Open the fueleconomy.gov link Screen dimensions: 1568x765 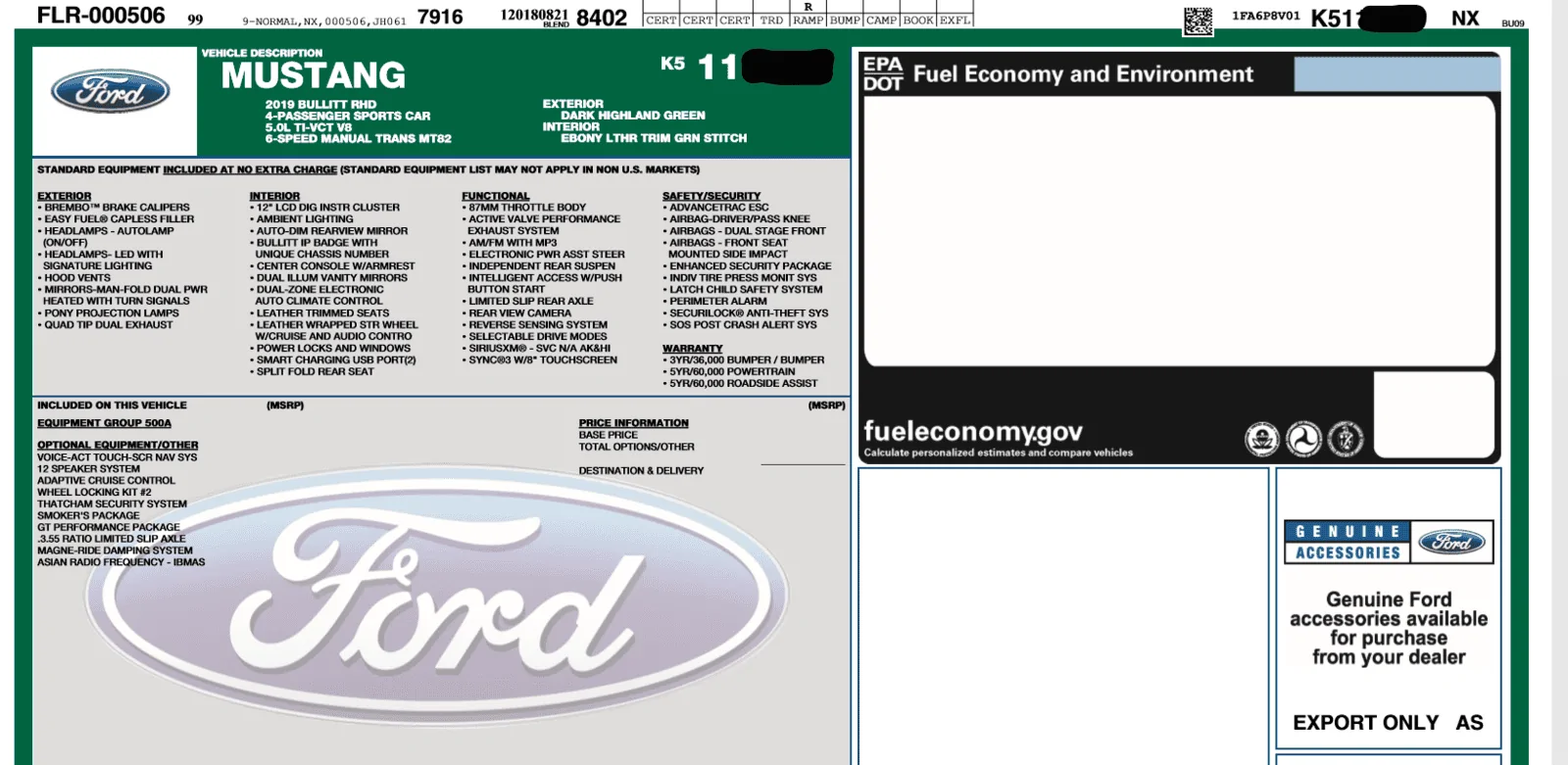click(972, 431)
